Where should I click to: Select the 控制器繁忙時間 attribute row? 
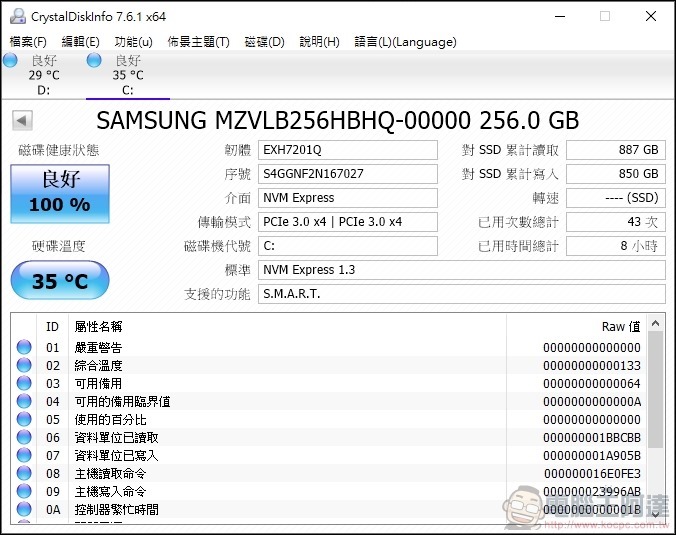[329, 510]
